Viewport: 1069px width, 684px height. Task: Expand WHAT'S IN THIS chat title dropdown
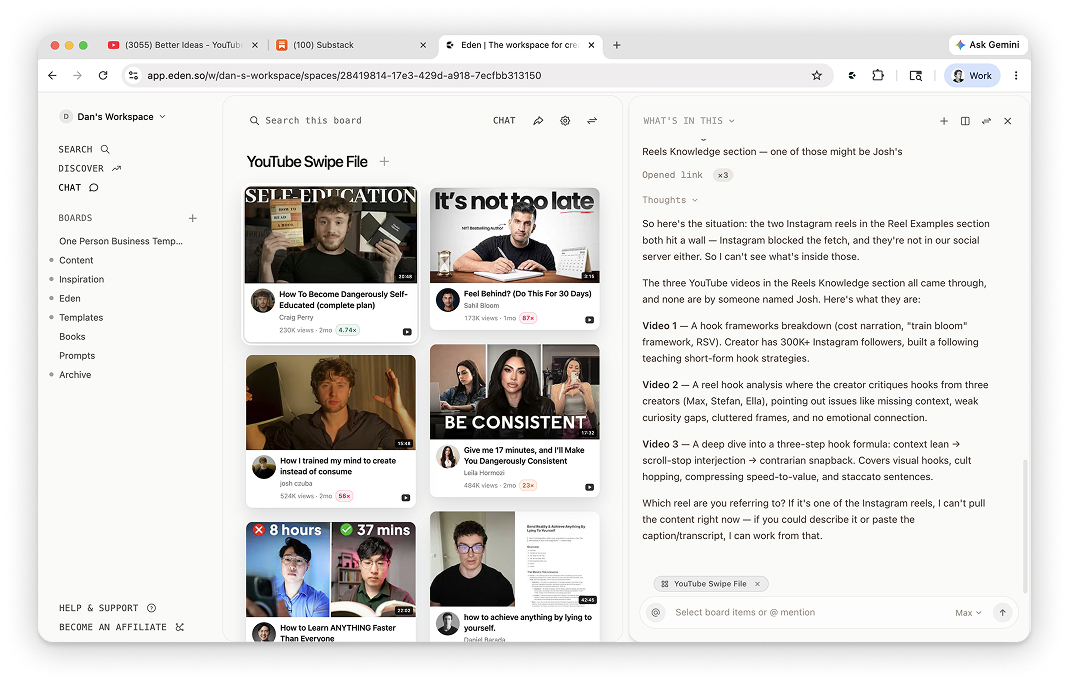click(x=689, y=121)
